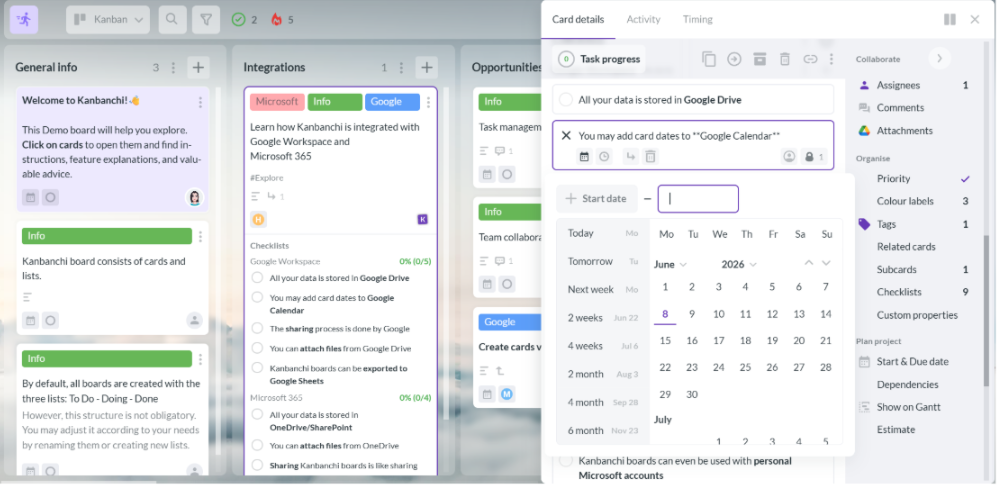Open General info list three-dot menu
This screenshot has width=997, height=487.
tap(174, 67)
